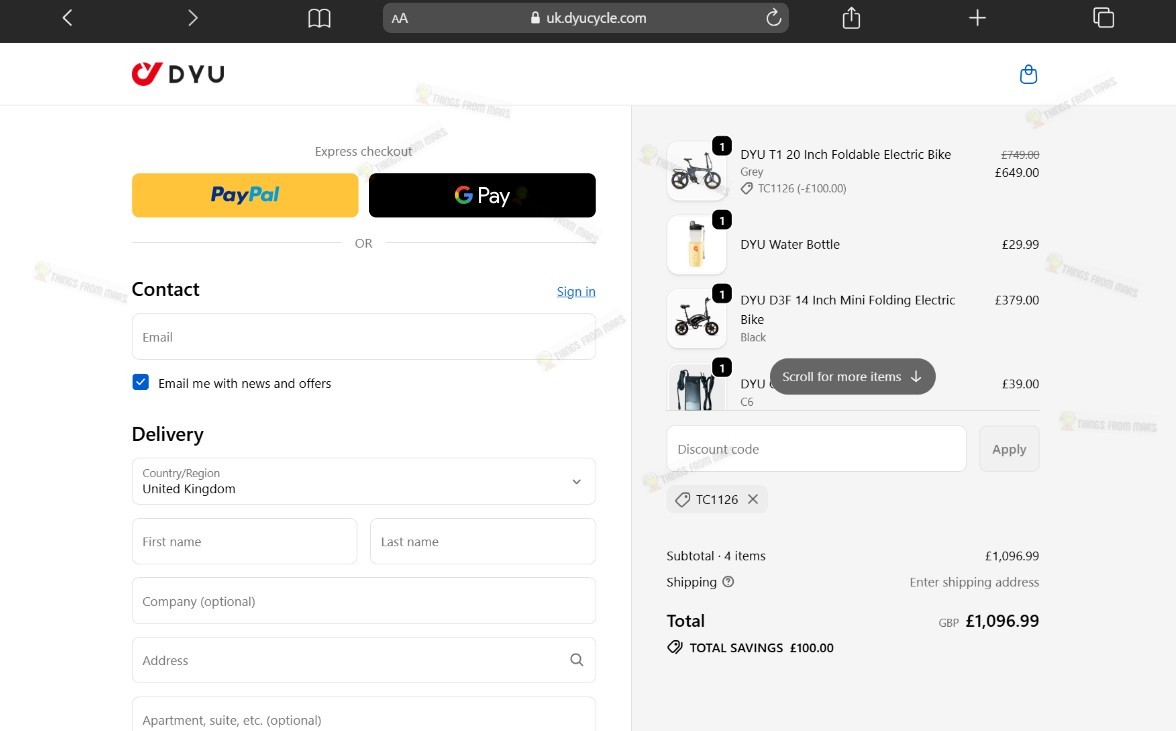The width and height of the screenshot is (1176, 731).
Task: Open the Sign in link
Action: 576,292
